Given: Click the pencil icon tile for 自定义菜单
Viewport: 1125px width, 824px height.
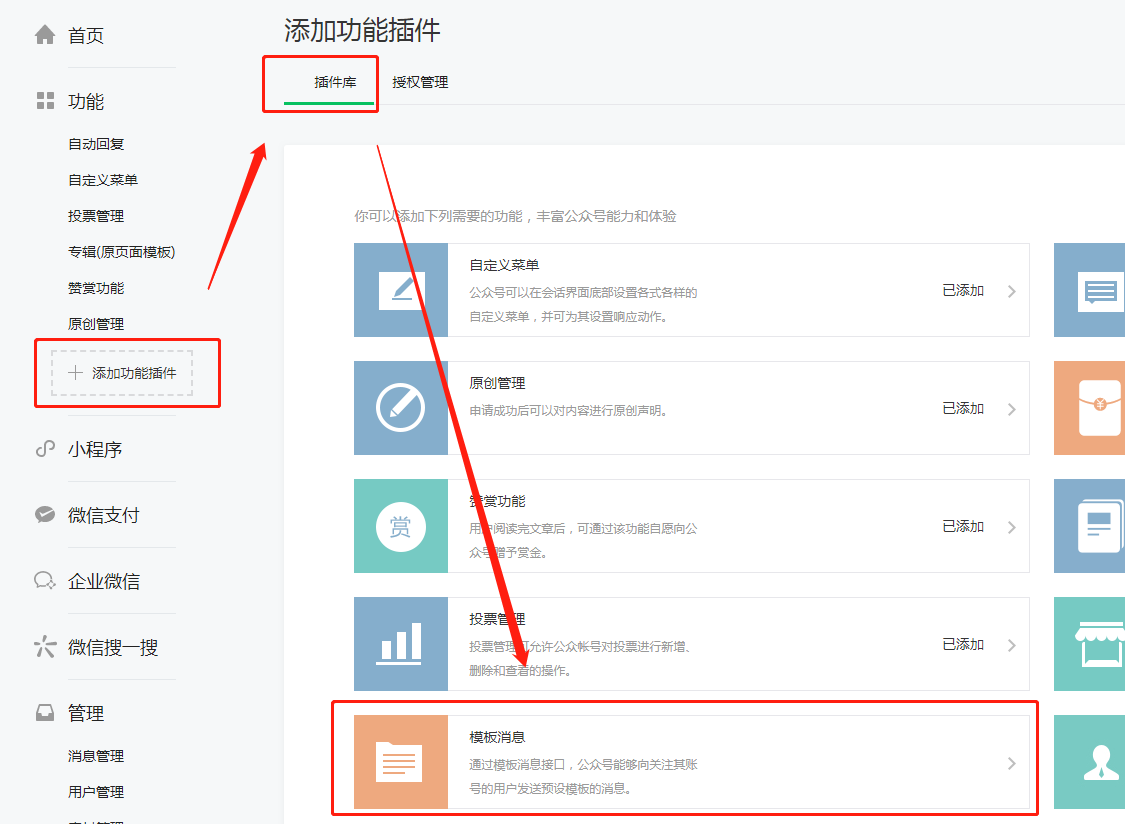Looking at the screenshot, I should [401, 290].
